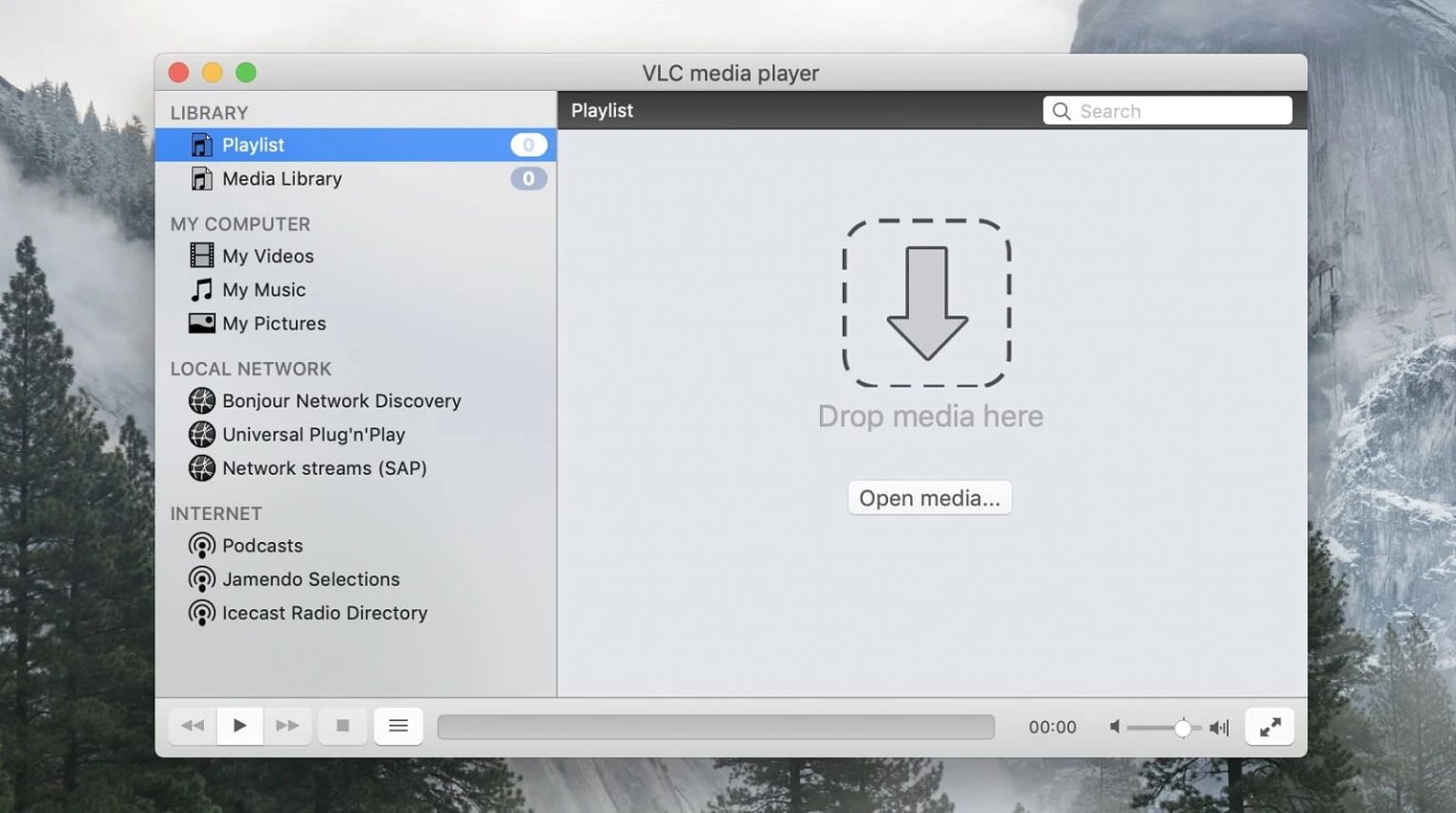Open Jamendo Selections
This screenshot has width=1456, height=813.
311,578
